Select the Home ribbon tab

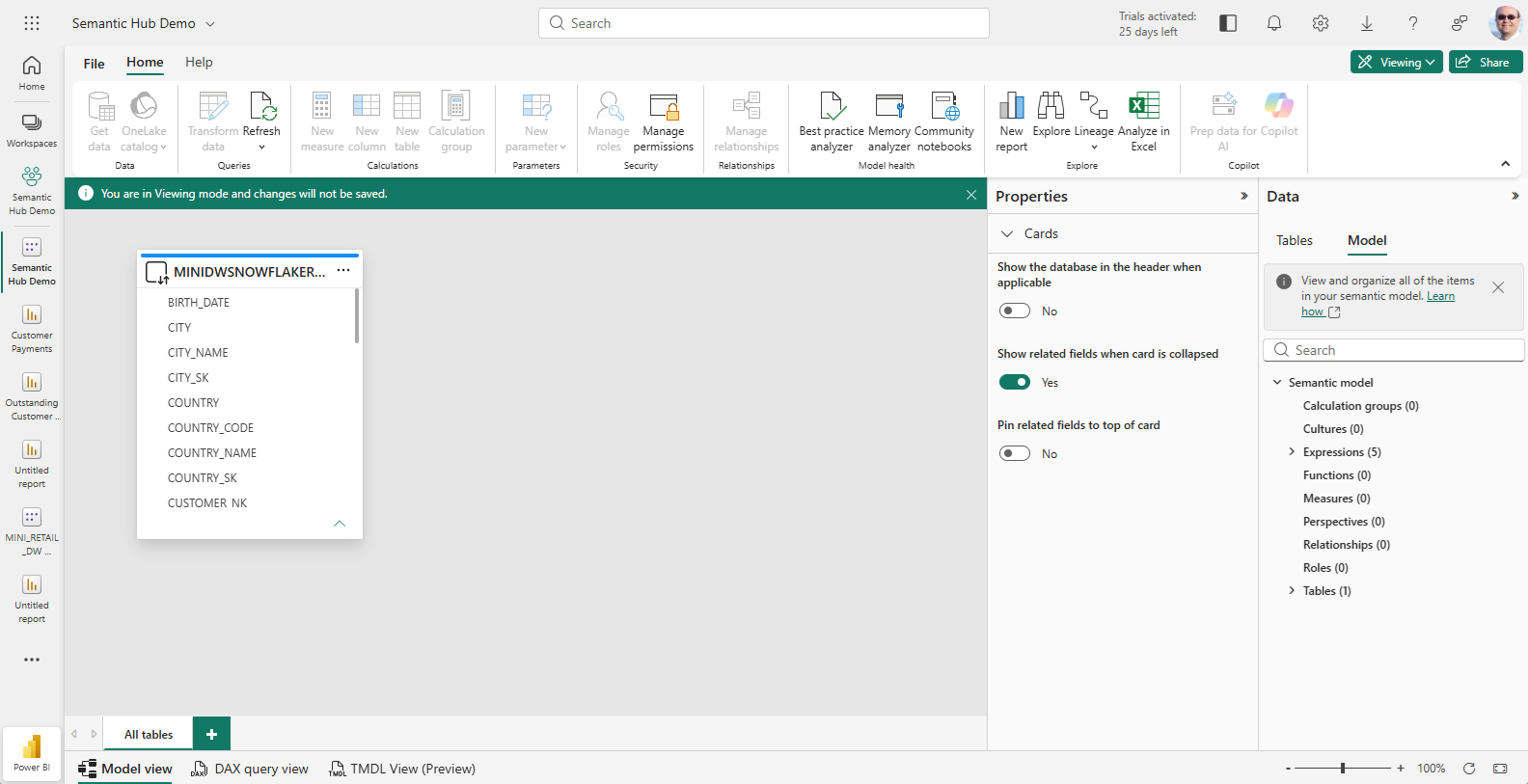click(x=145, y=63)
